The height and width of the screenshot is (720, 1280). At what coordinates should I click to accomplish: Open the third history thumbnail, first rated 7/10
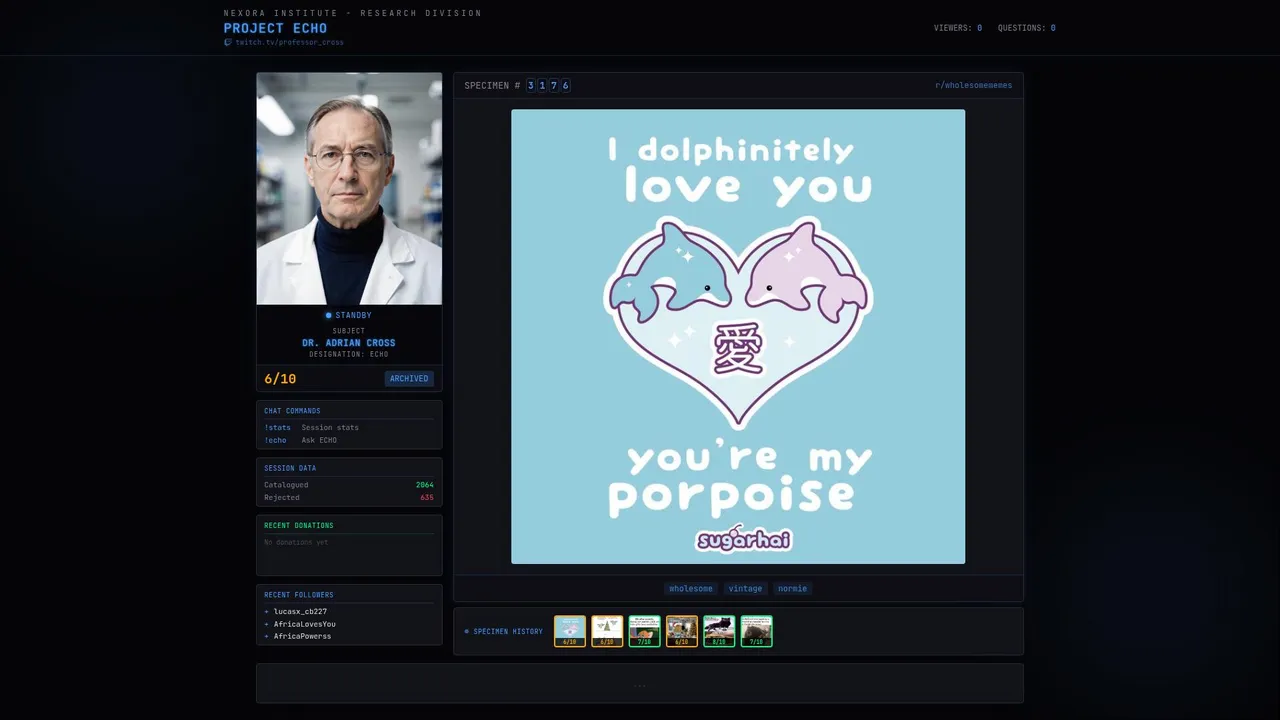click(x=644, y=631)
